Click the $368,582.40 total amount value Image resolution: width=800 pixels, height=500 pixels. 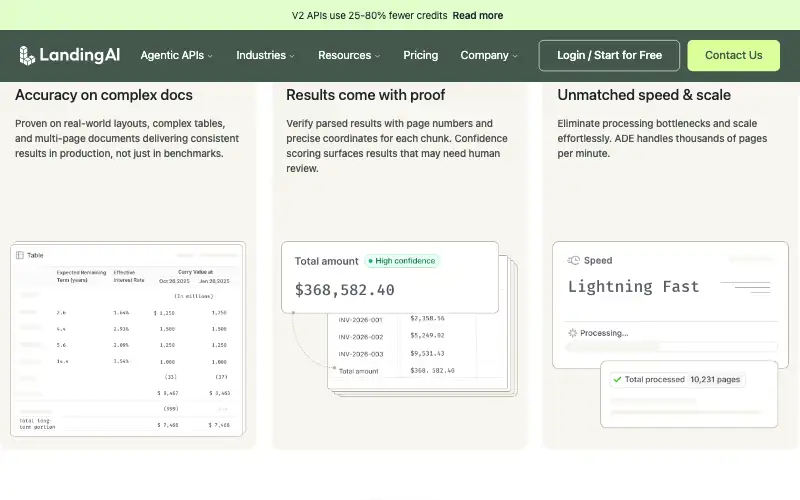tap(344, 290)
